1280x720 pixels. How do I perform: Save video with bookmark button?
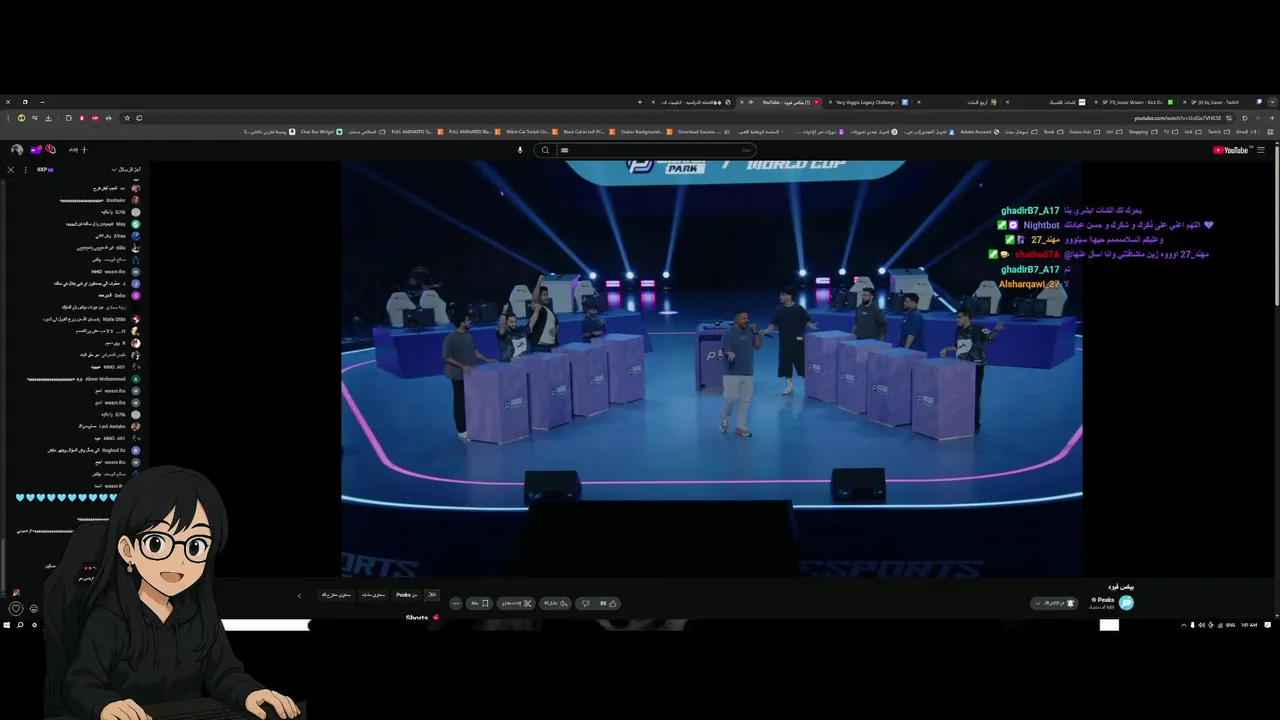[479, 603]
